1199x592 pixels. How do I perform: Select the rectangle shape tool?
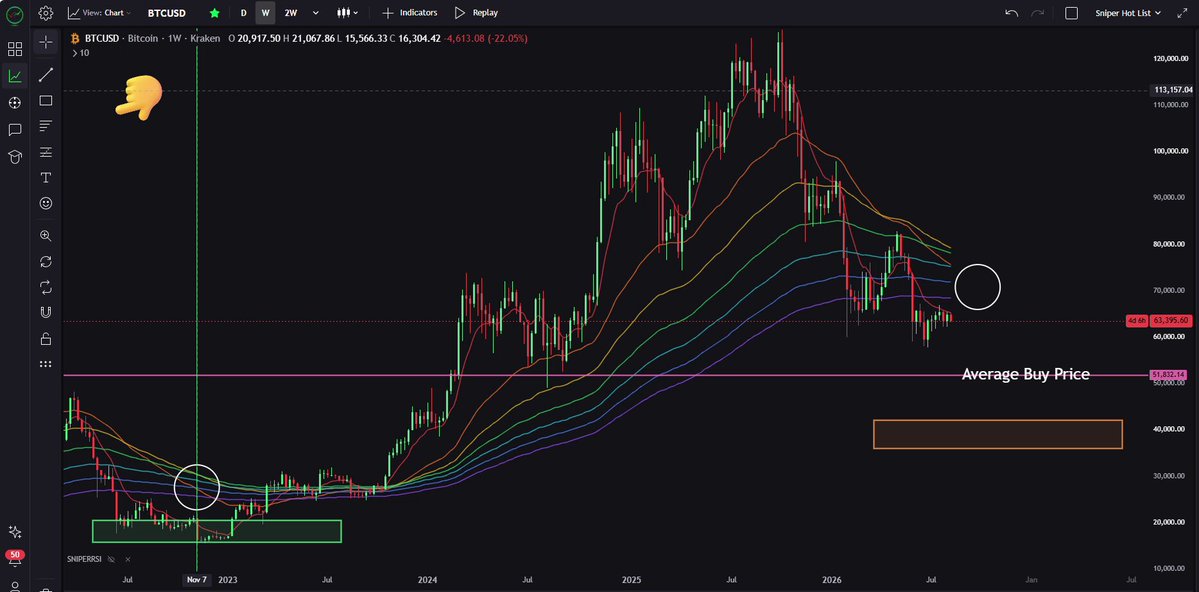(x=46, y=100)
